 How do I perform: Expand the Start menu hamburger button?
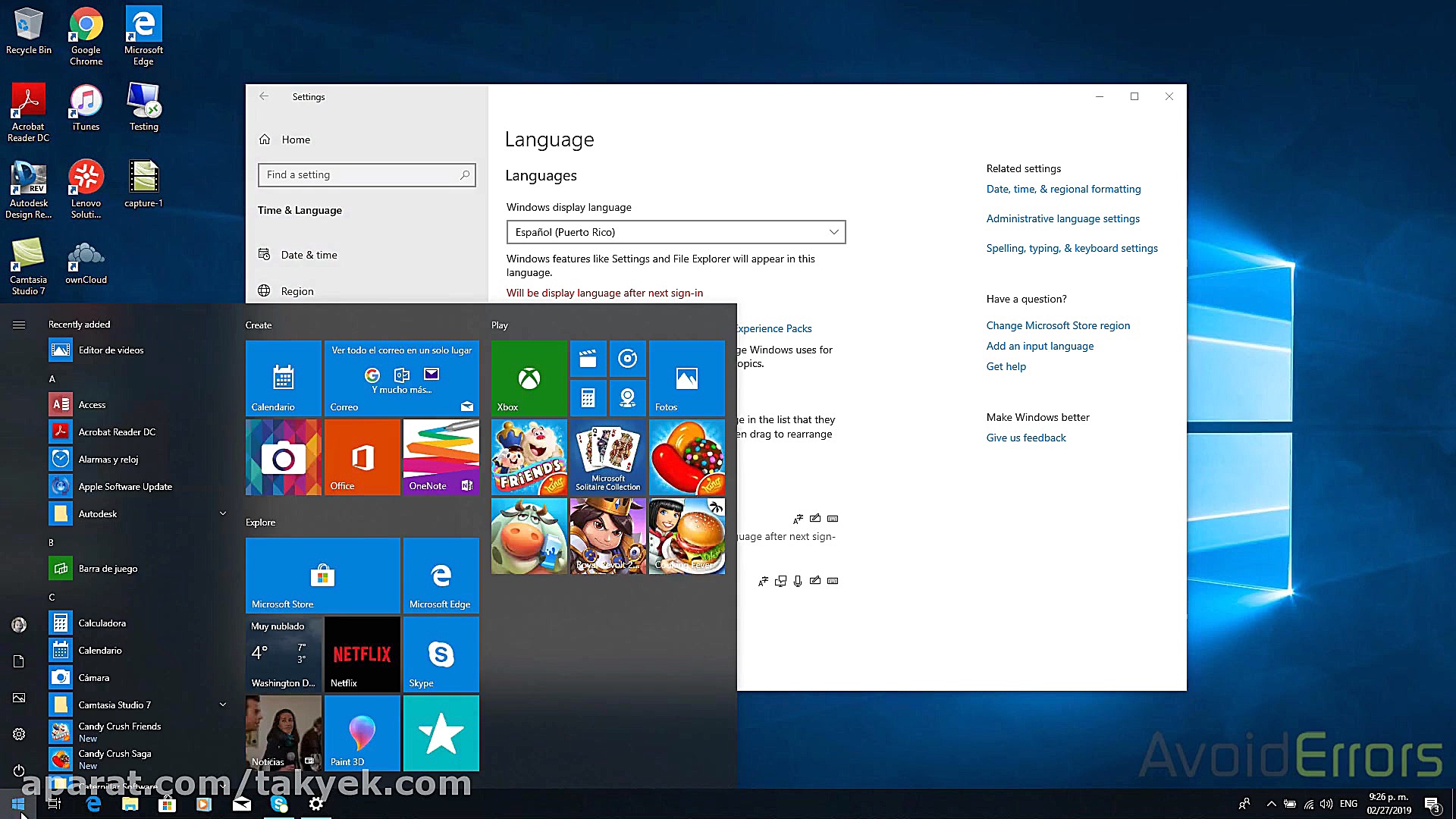pyautogui.click(x=19, y=325)
